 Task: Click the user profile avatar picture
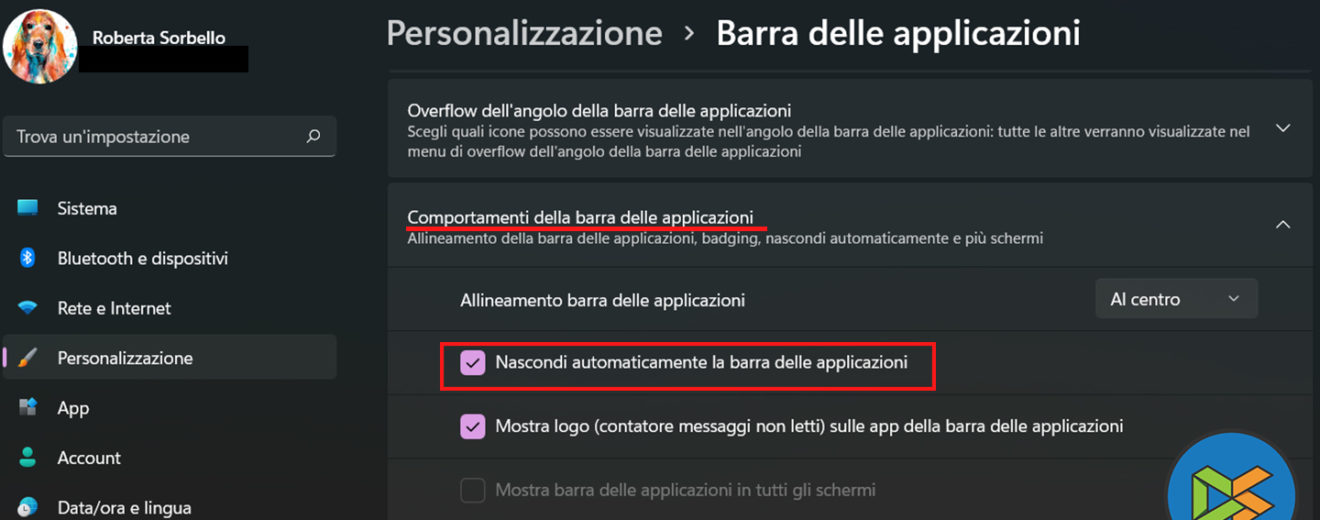pos(41,46)
